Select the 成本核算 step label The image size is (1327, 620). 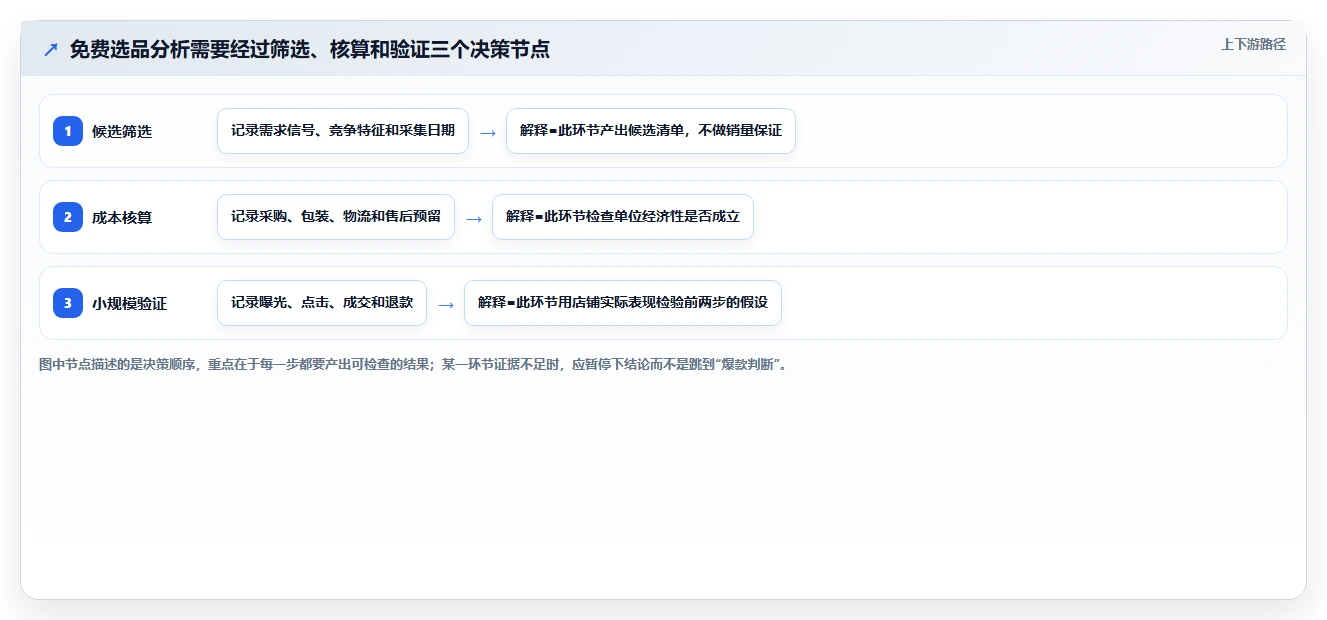pyautogui.click(x=122, y=217)
